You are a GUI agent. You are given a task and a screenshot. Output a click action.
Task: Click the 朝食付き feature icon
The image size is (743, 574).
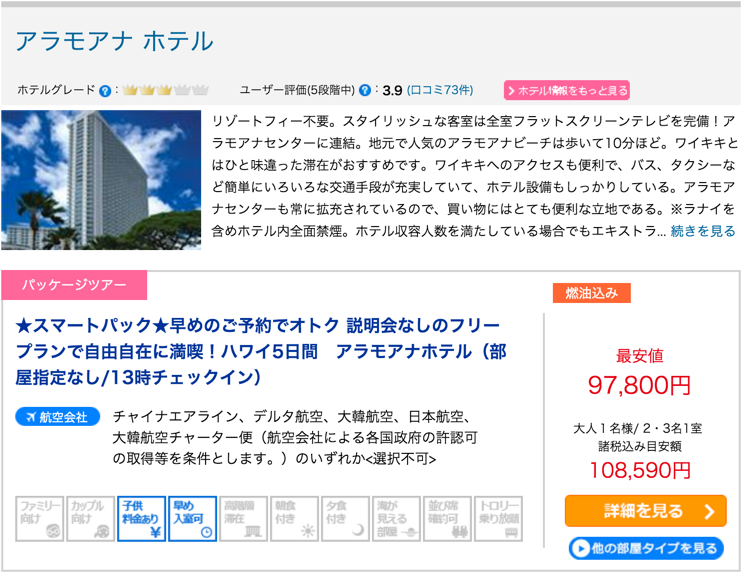click(x=294, y=519)
